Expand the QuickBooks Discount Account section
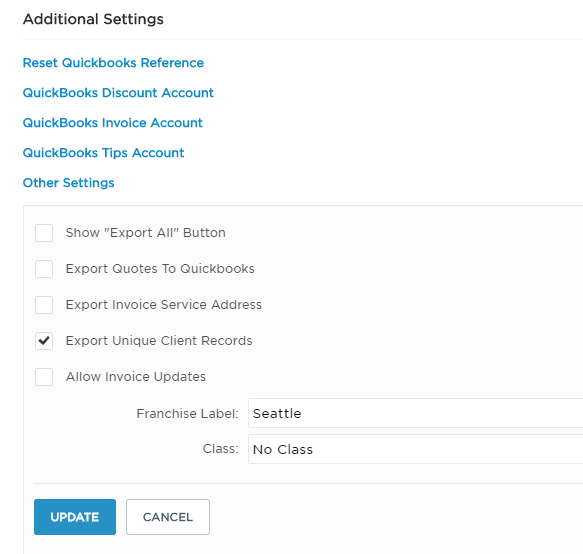Image resolution: width=583 pixels, height=554 pixels. [118, 93]
